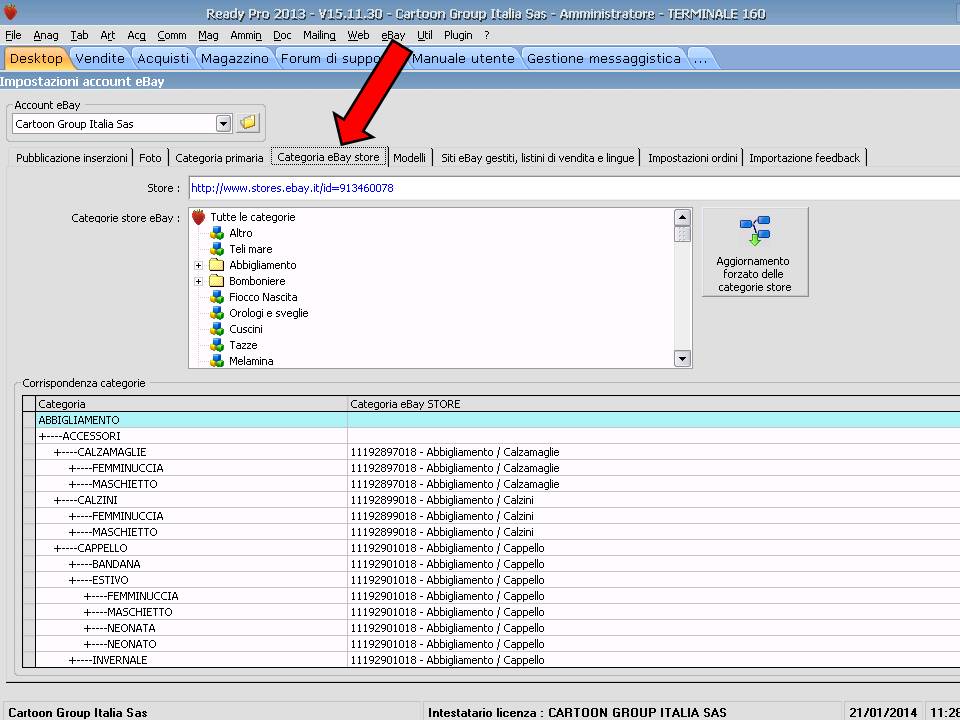
Task: Click the 'Categoria' column header
Action: (191, 404)
